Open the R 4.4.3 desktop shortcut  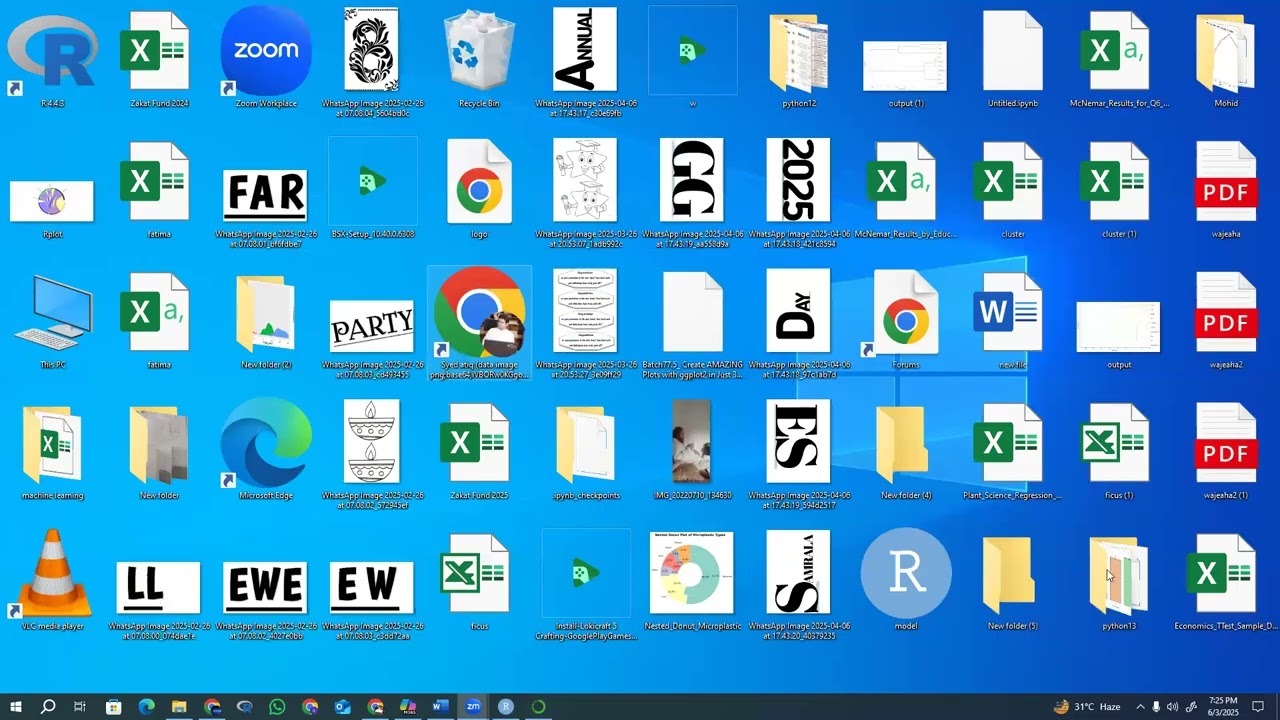point(52,52)
